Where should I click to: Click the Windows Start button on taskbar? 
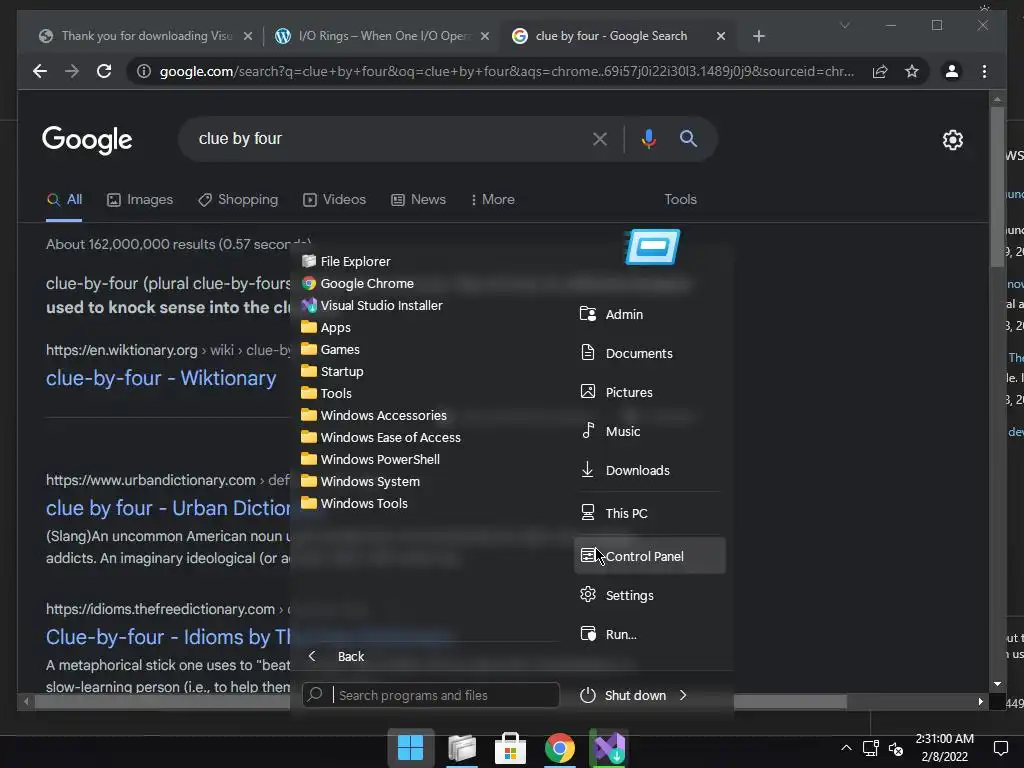click(x=411, y=748)
